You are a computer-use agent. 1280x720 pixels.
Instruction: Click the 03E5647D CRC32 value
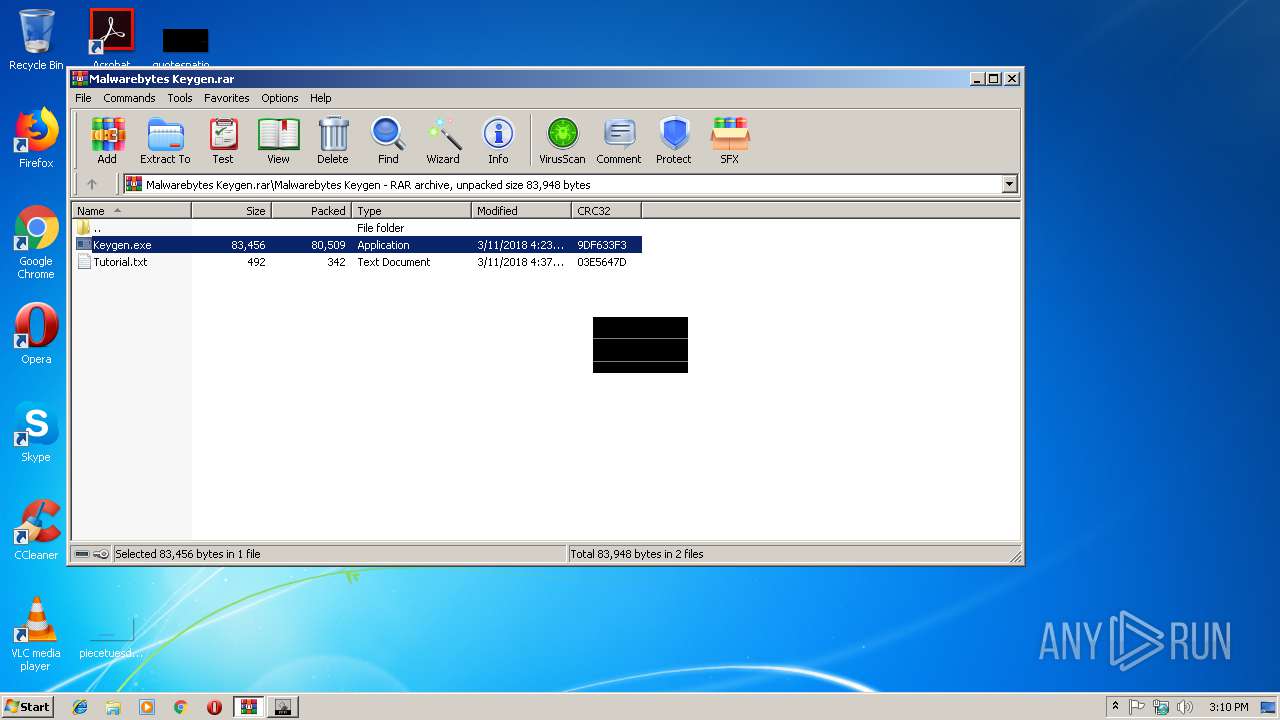point(602,262)
